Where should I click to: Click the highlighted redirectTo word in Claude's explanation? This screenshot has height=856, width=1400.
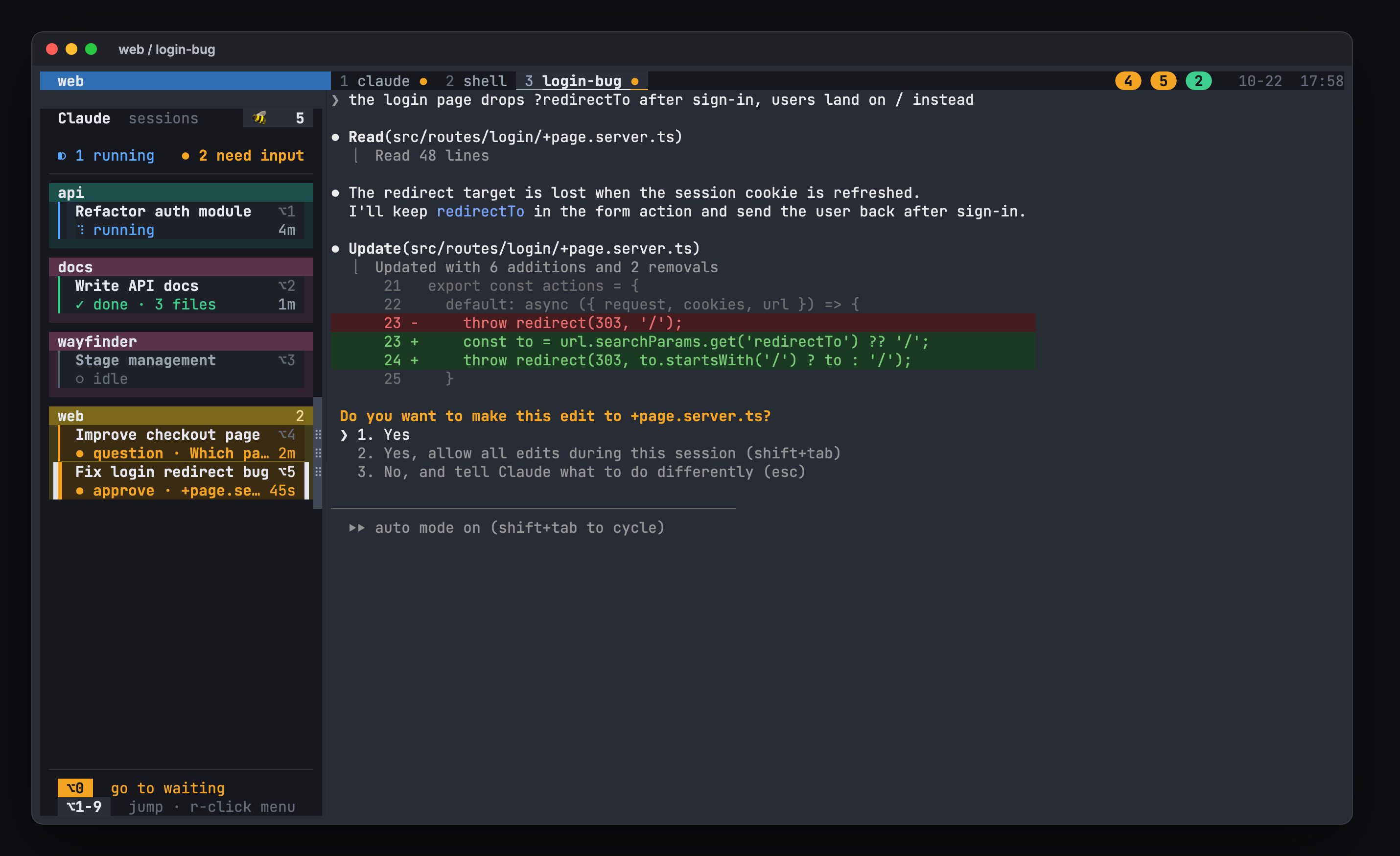click(x=480, y=212)
